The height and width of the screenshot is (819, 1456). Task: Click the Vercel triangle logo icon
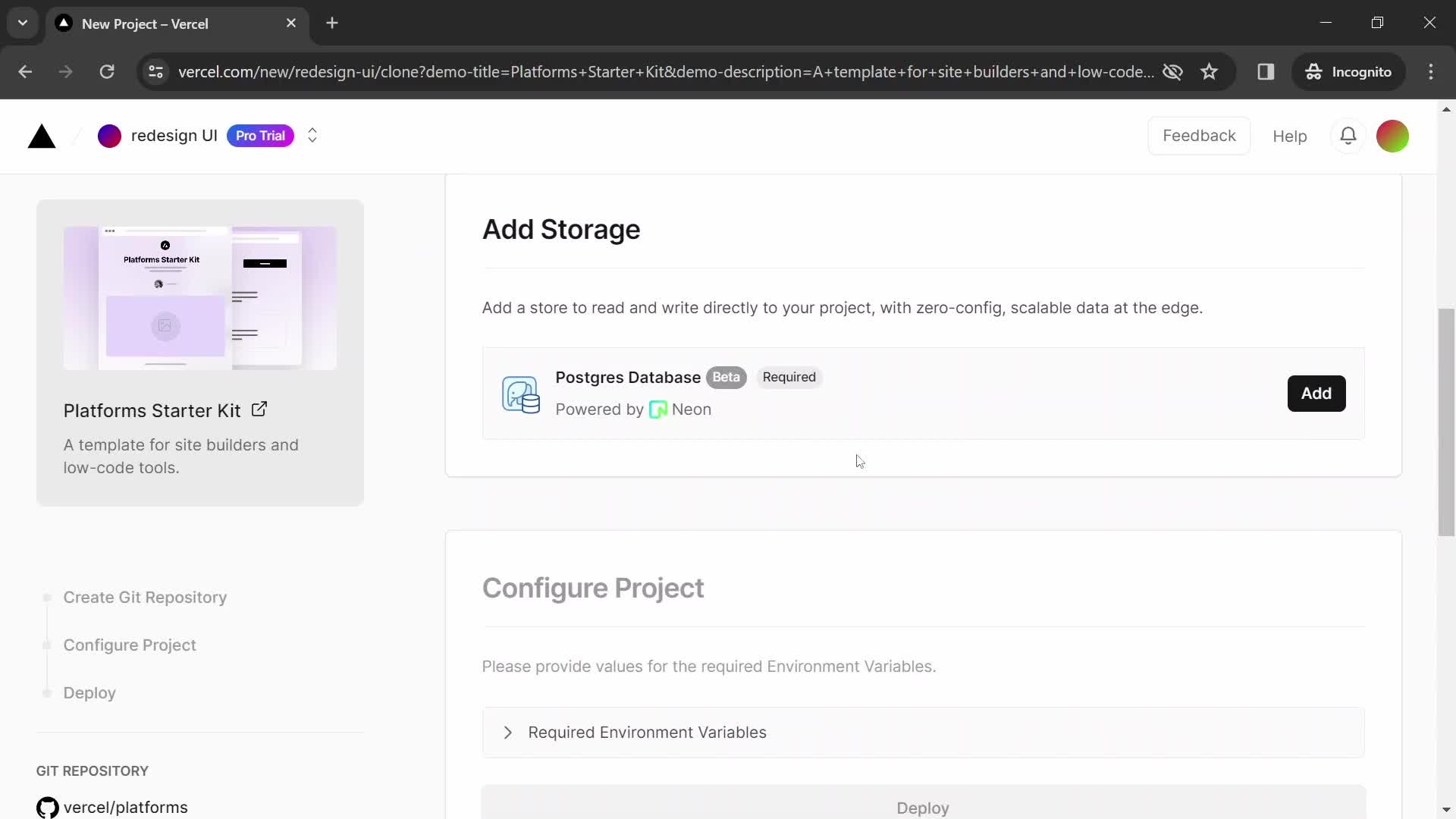click(41, 135)
